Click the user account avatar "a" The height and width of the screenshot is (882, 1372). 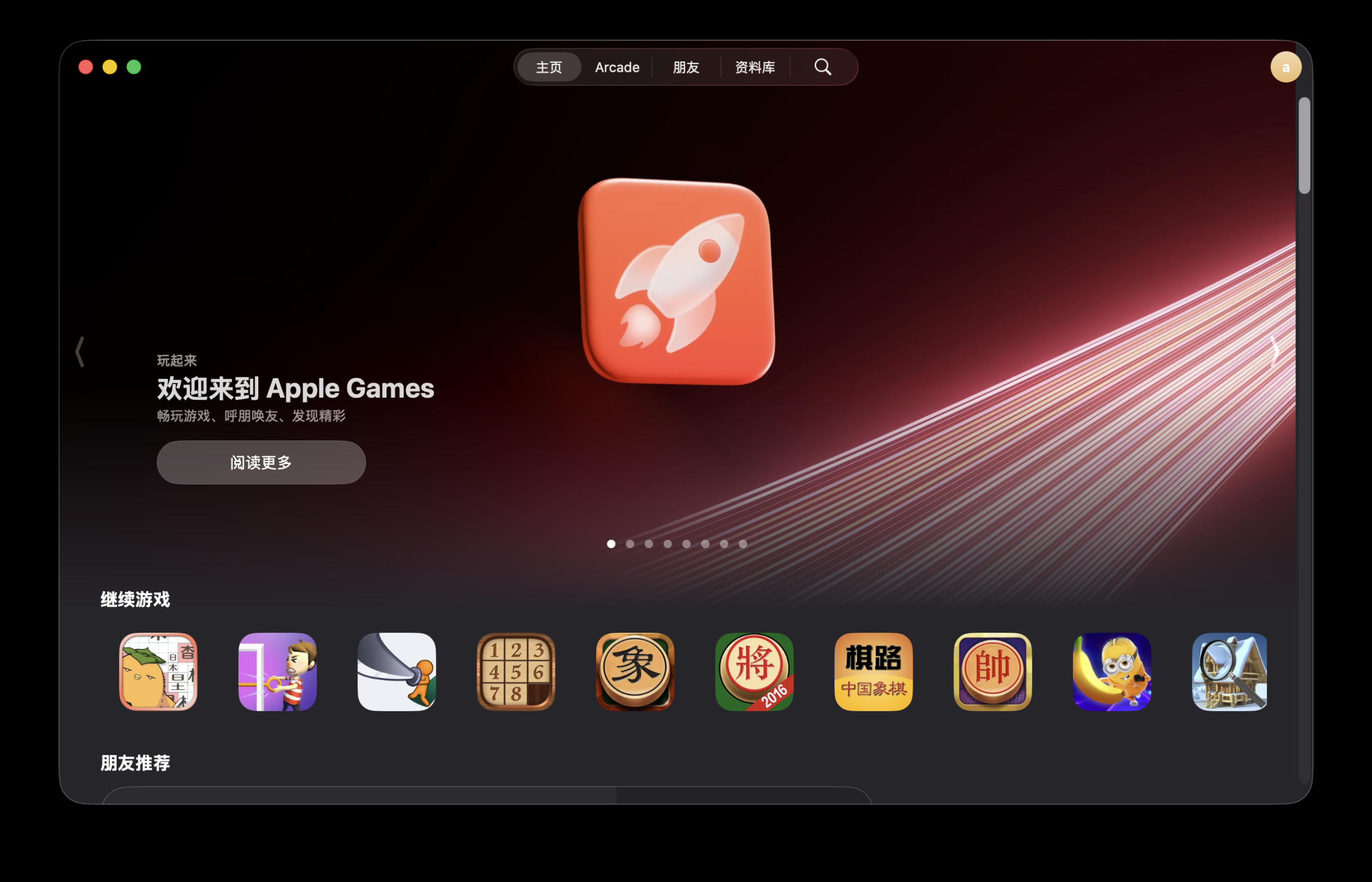(1286, 67)
